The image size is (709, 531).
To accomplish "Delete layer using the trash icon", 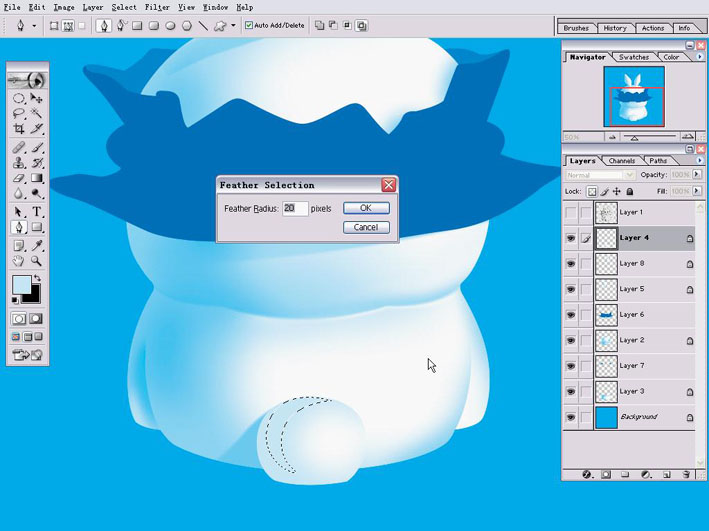I will coord(686,474).
